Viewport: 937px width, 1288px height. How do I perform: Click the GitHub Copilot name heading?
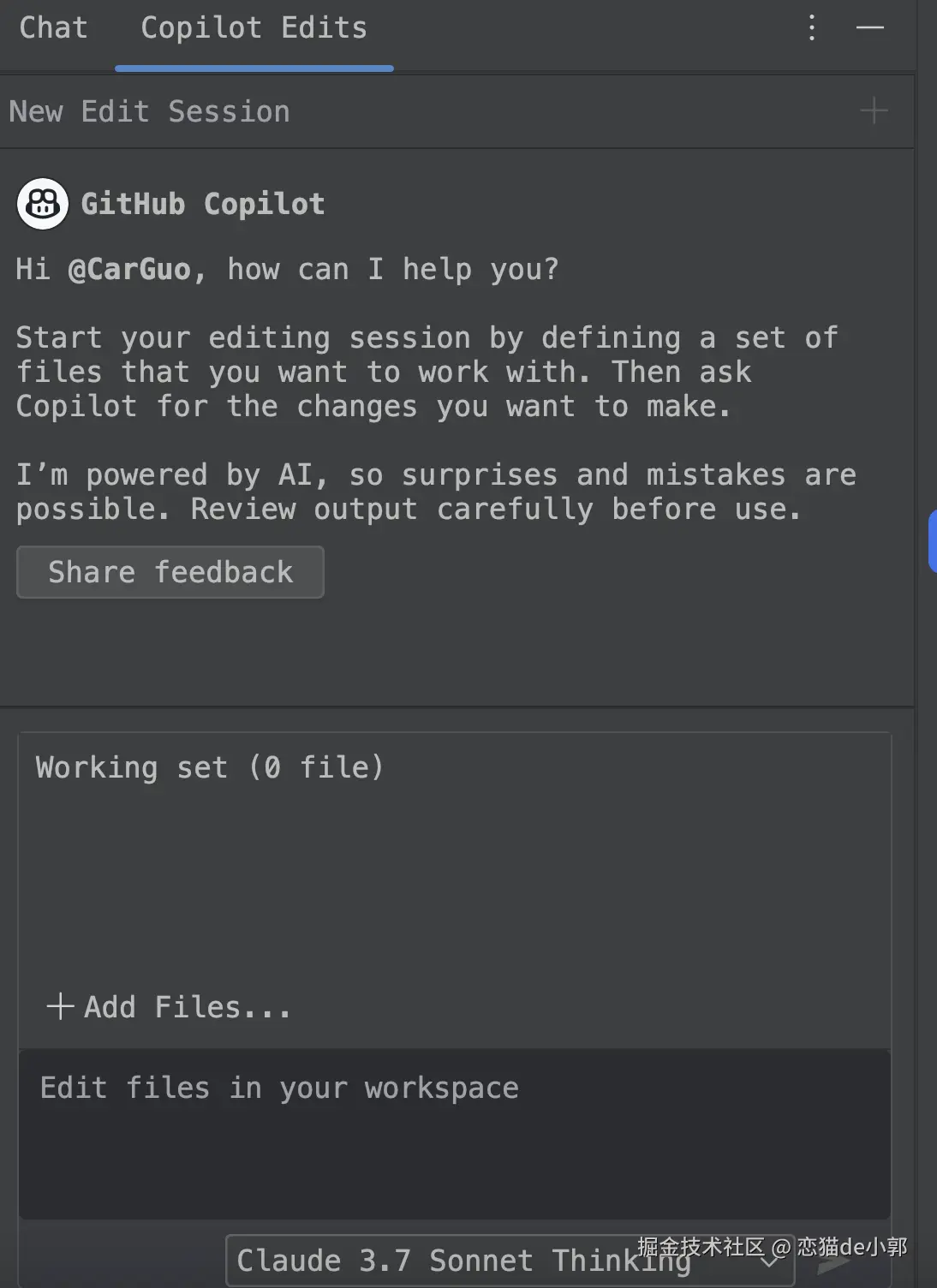coord(203,205)
